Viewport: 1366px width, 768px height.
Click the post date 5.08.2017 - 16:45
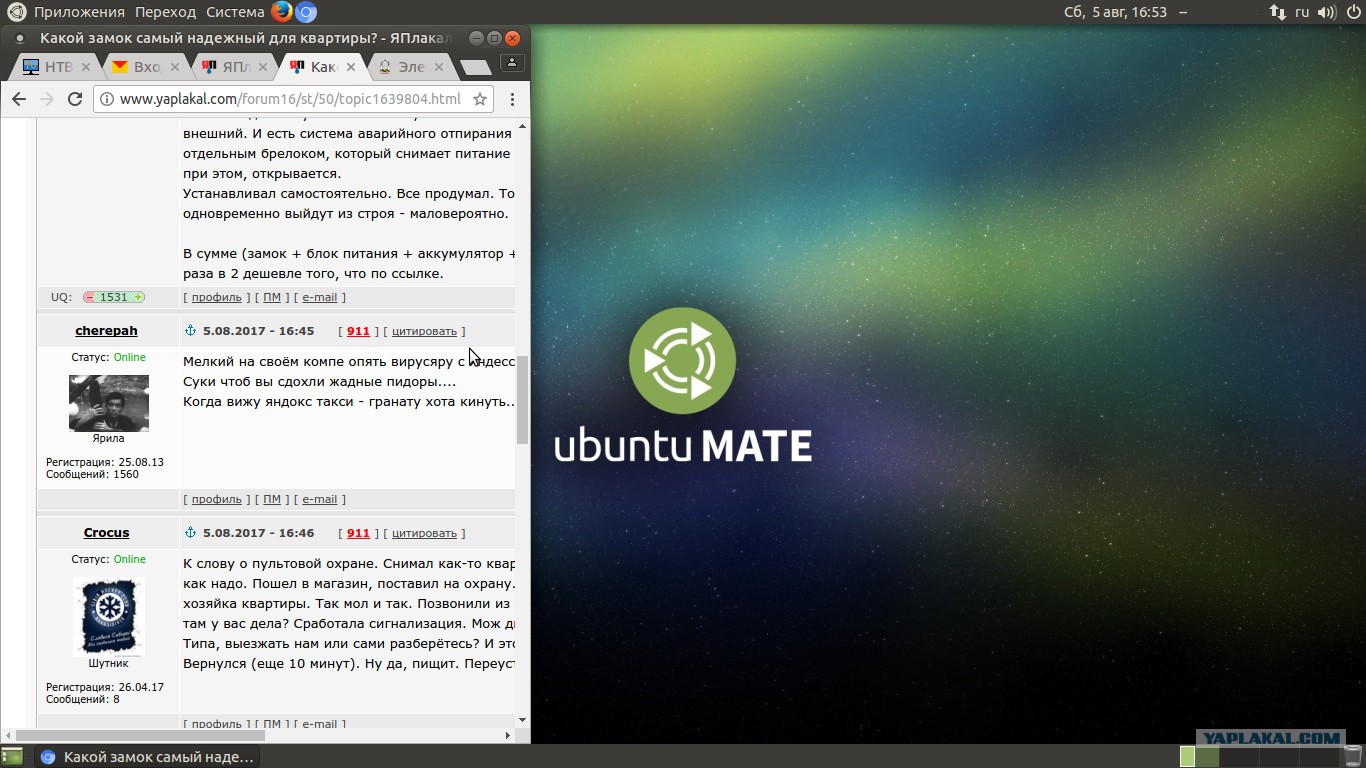click(x=258, y=331)
